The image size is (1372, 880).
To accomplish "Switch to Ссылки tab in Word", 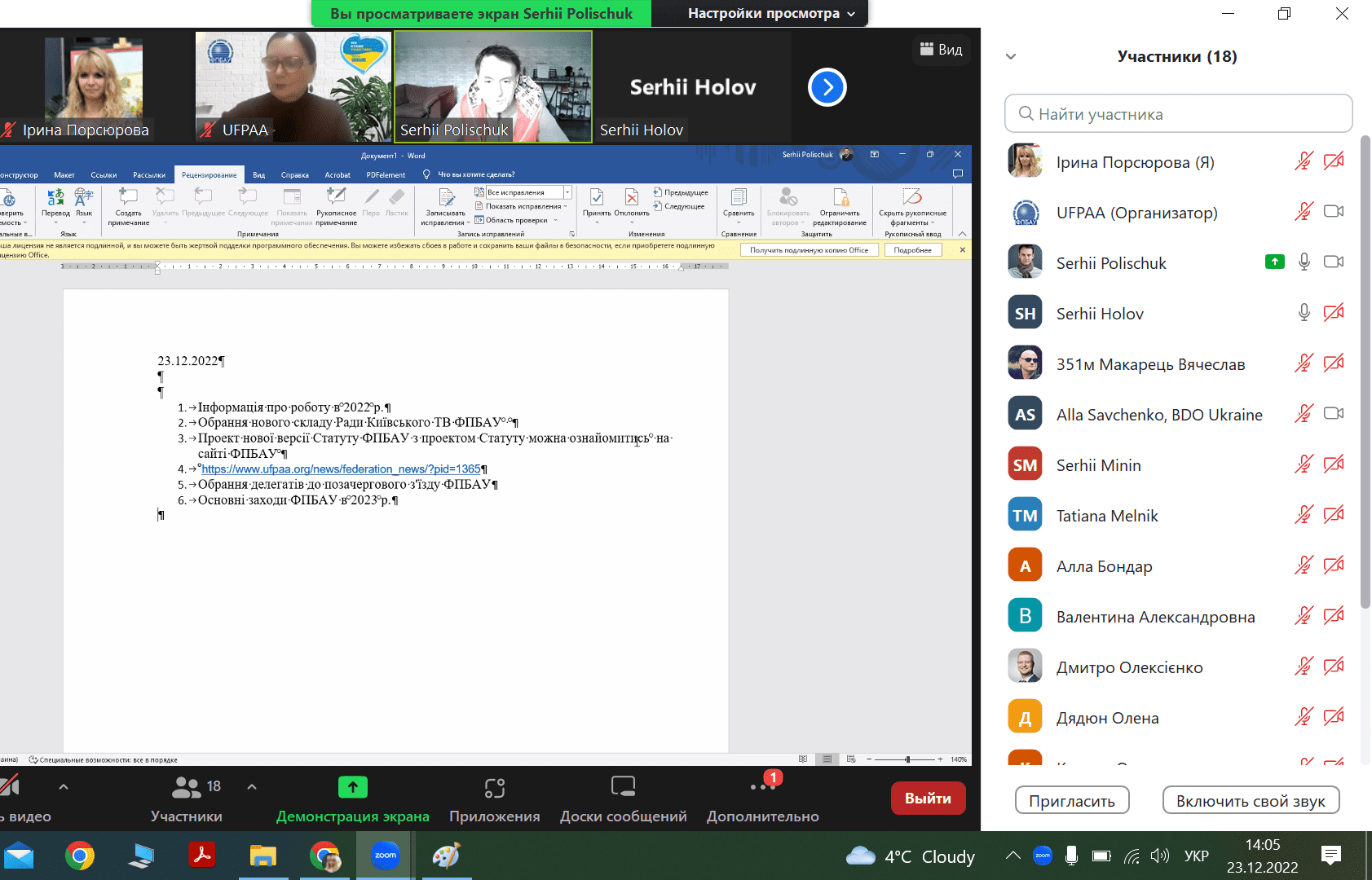I will coord(104,174).
